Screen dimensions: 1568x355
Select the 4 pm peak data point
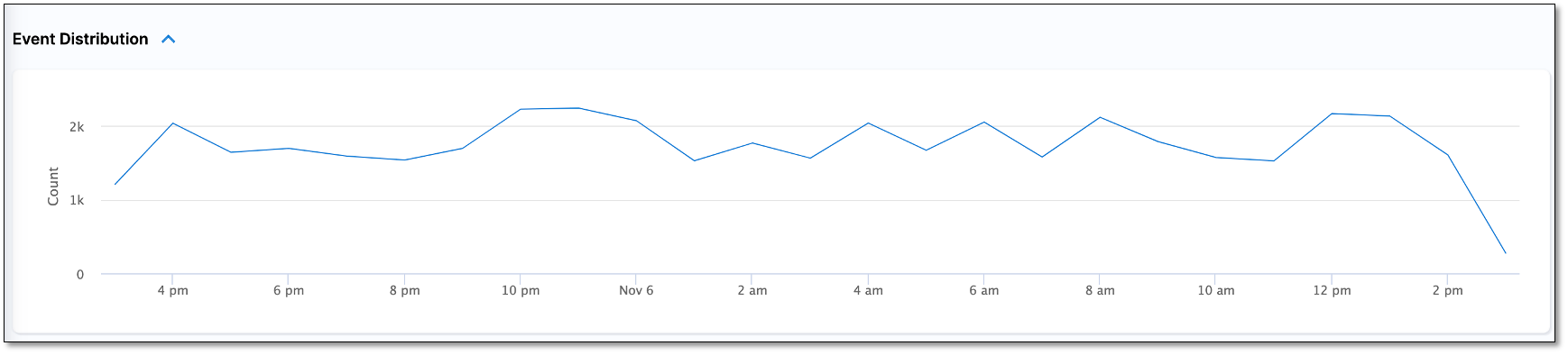pos(172,123)
